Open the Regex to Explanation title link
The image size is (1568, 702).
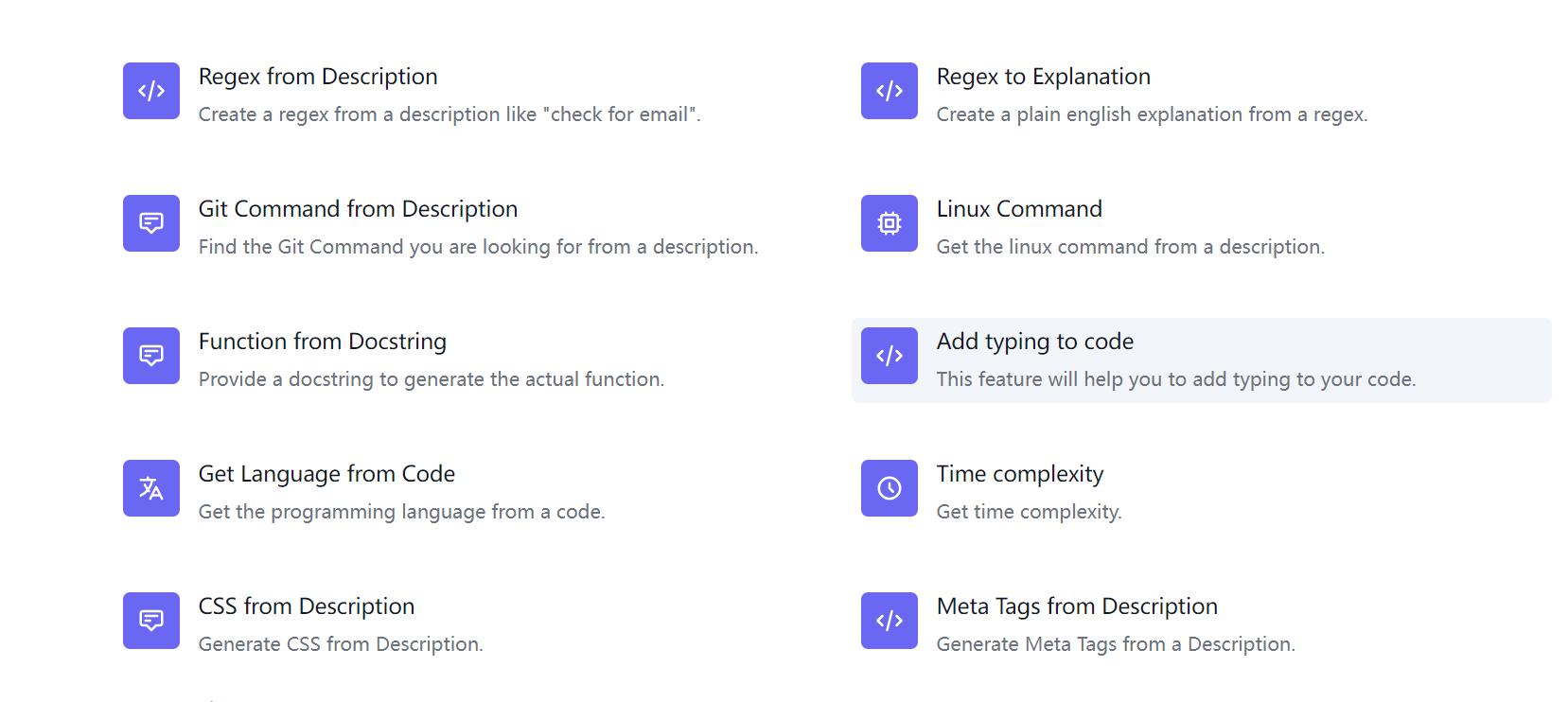tap(1043, 77)
